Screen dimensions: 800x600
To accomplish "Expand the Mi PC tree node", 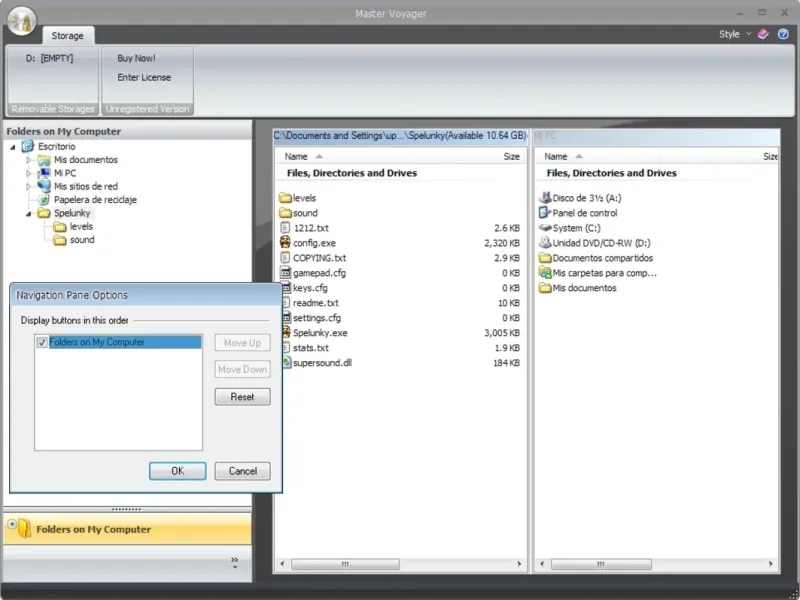I will click(x=29, y=173).
